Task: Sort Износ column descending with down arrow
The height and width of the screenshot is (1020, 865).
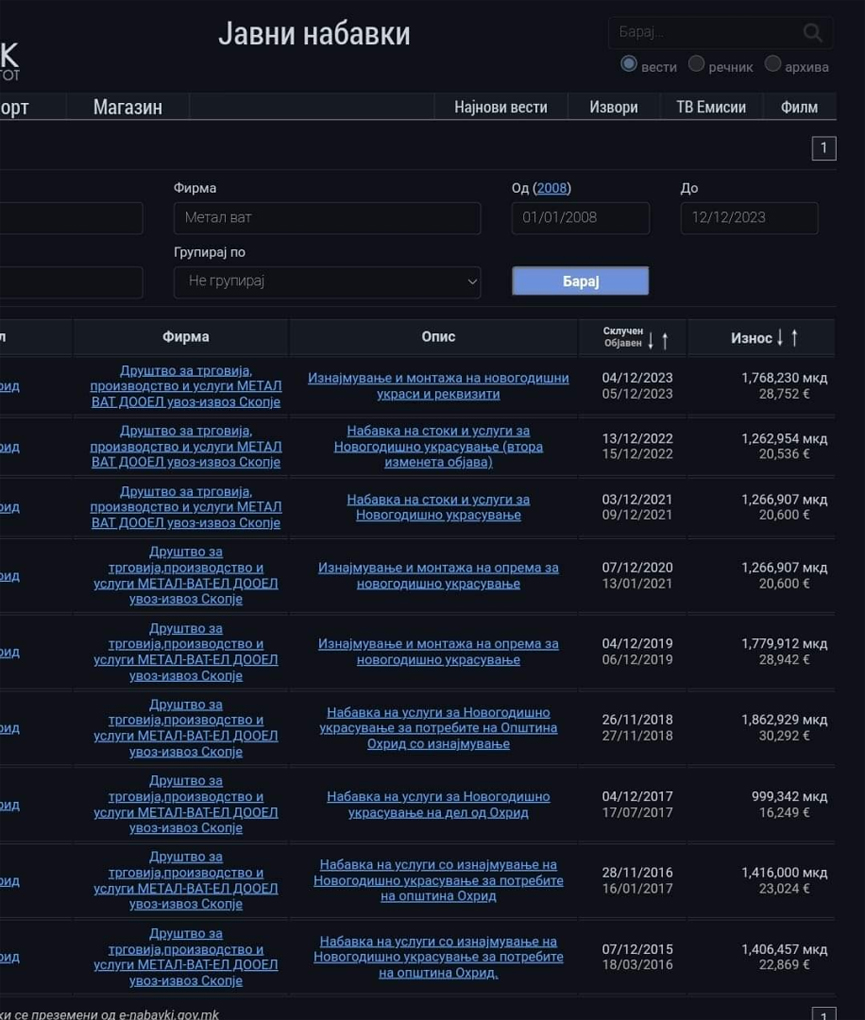Action: pos(780,337)
